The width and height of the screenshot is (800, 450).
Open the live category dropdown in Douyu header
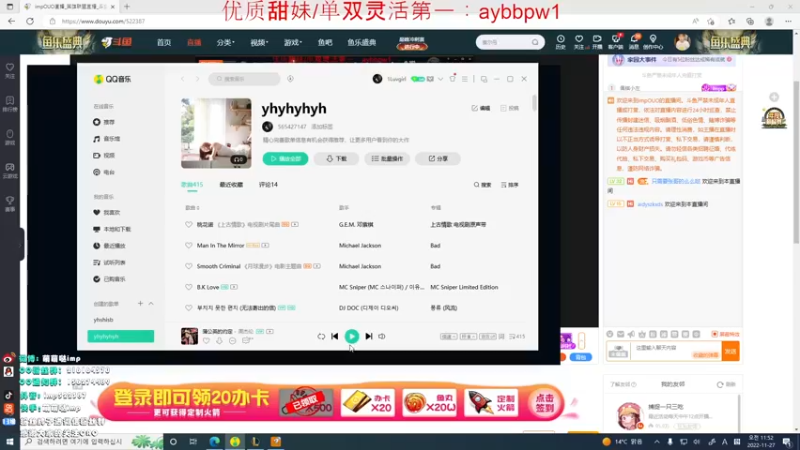(x=225, y=42)
